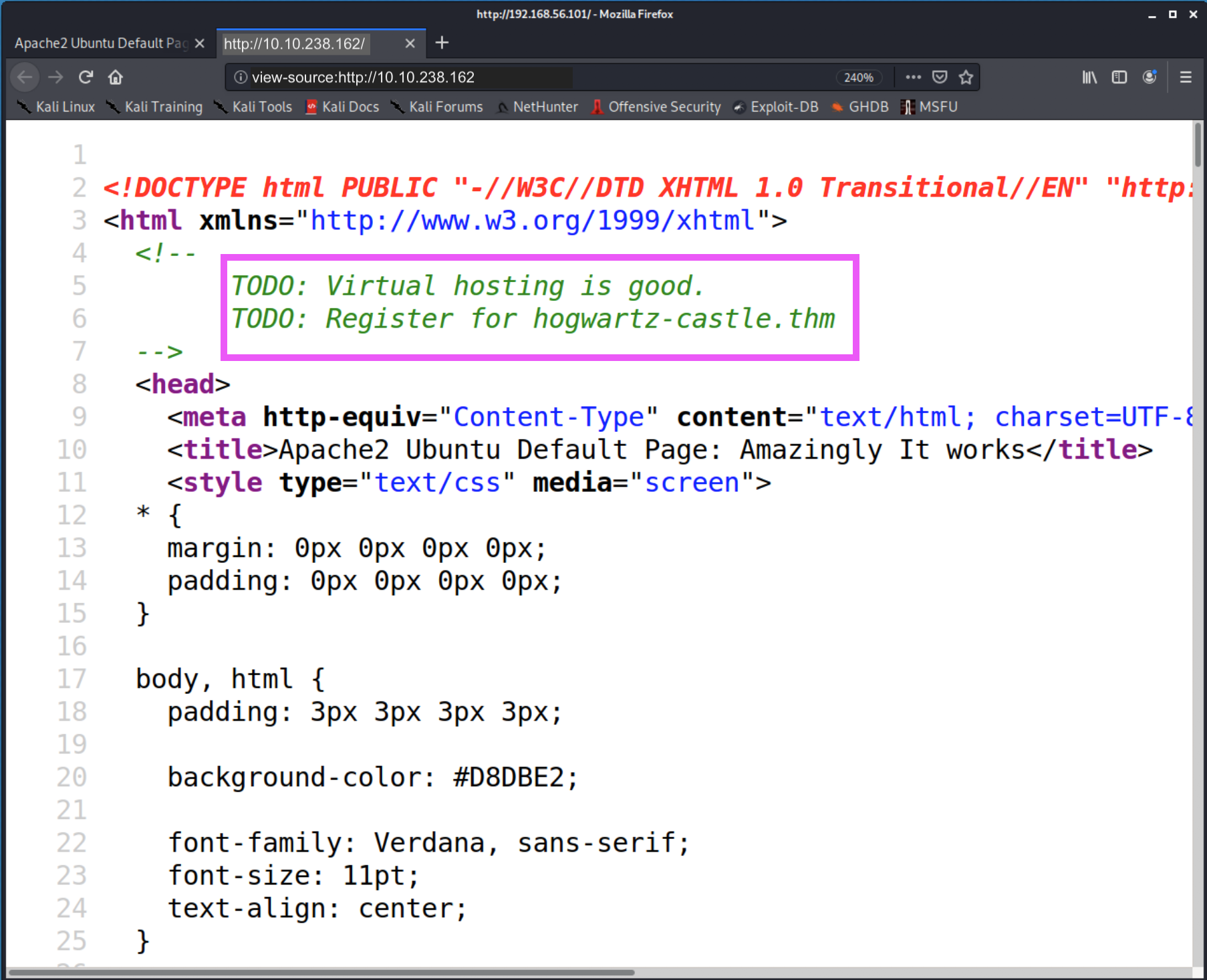The height and width of the screenshot is (980, 1207).
Task: Open the Exploit-DB bookmark
Action: click(x=776, y=107)
